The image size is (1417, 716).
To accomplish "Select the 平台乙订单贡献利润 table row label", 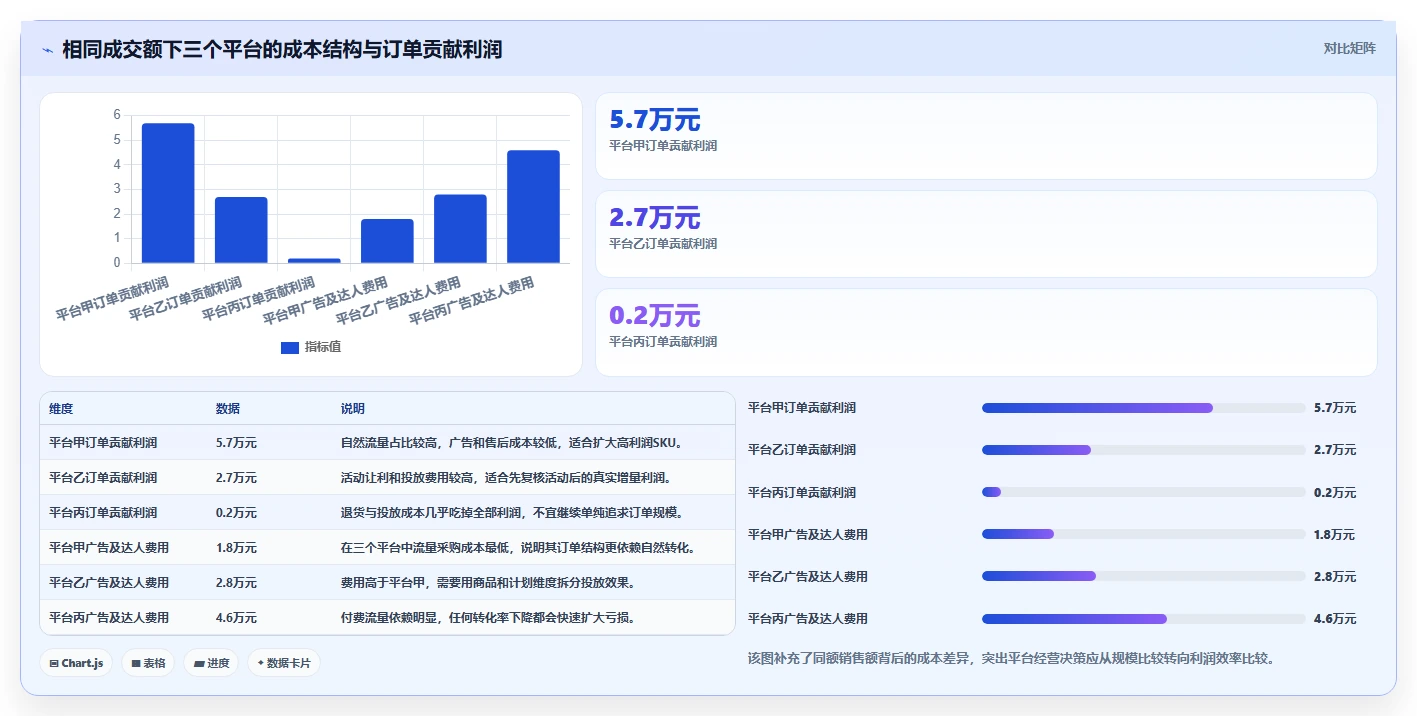I will pos(103,477).
